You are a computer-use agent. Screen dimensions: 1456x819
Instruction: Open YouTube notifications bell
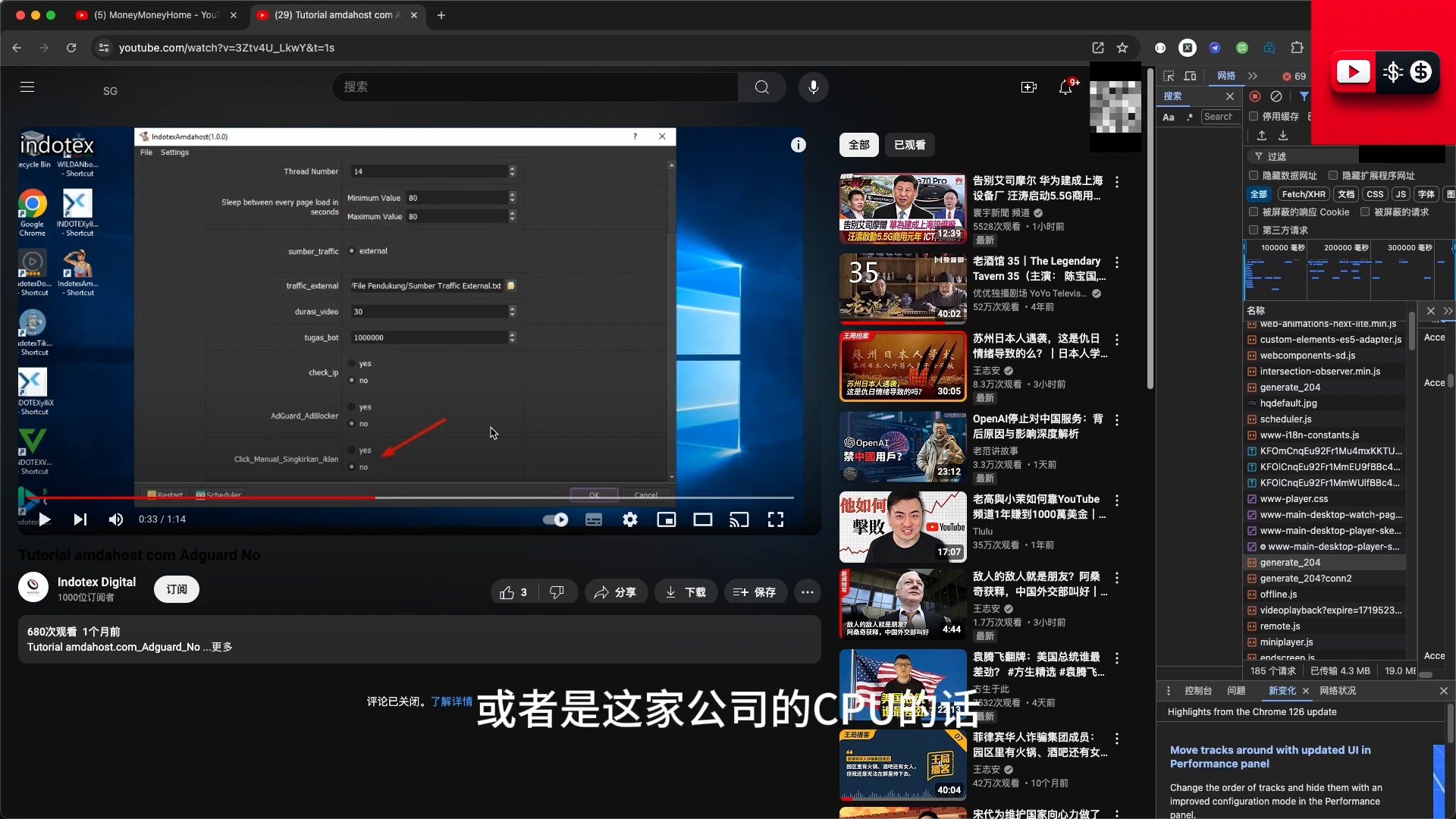click(x=1065, y=87)
